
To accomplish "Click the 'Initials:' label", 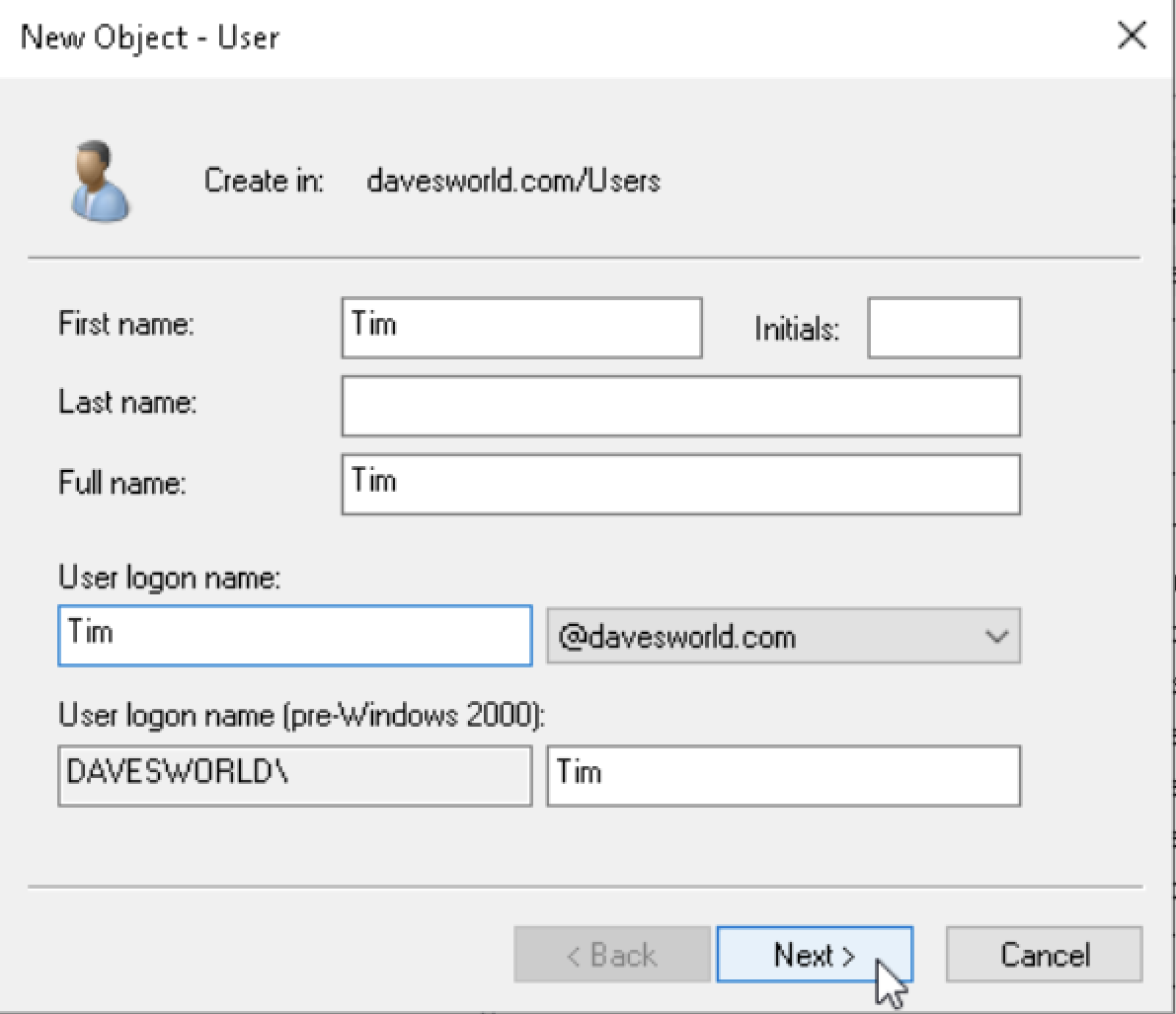I will (797, 329).
